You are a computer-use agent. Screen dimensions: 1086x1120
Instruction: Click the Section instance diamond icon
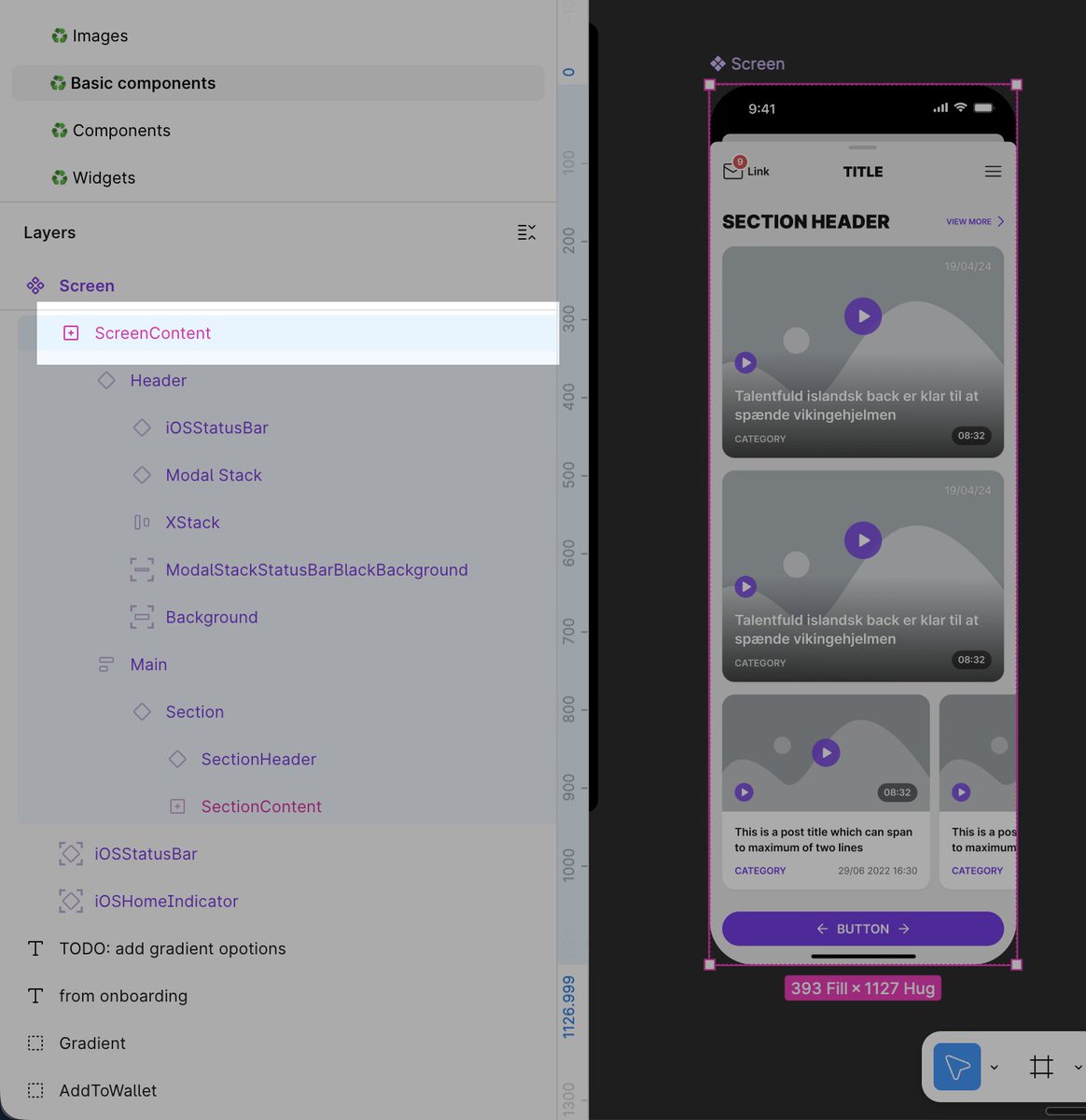pyautogui.click(x=142, y=711)
